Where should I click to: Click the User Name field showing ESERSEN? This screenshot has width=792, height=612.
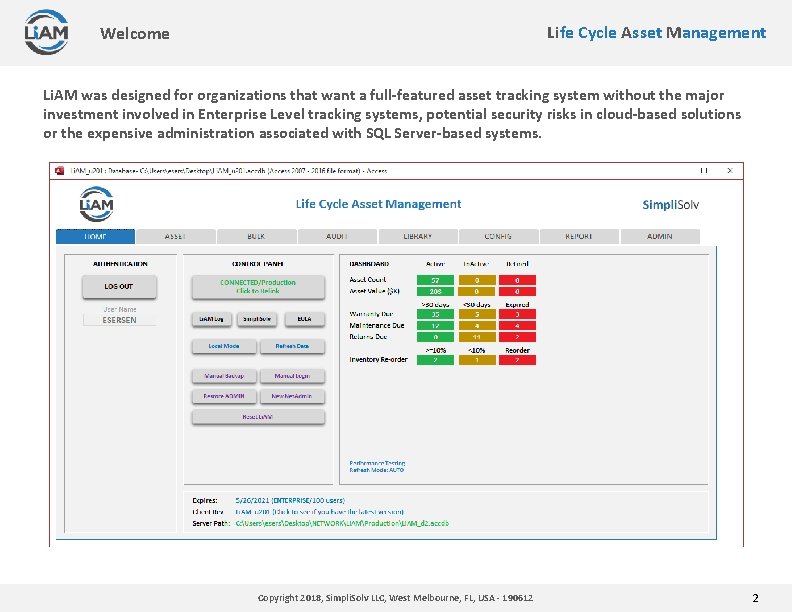(120, 320)
